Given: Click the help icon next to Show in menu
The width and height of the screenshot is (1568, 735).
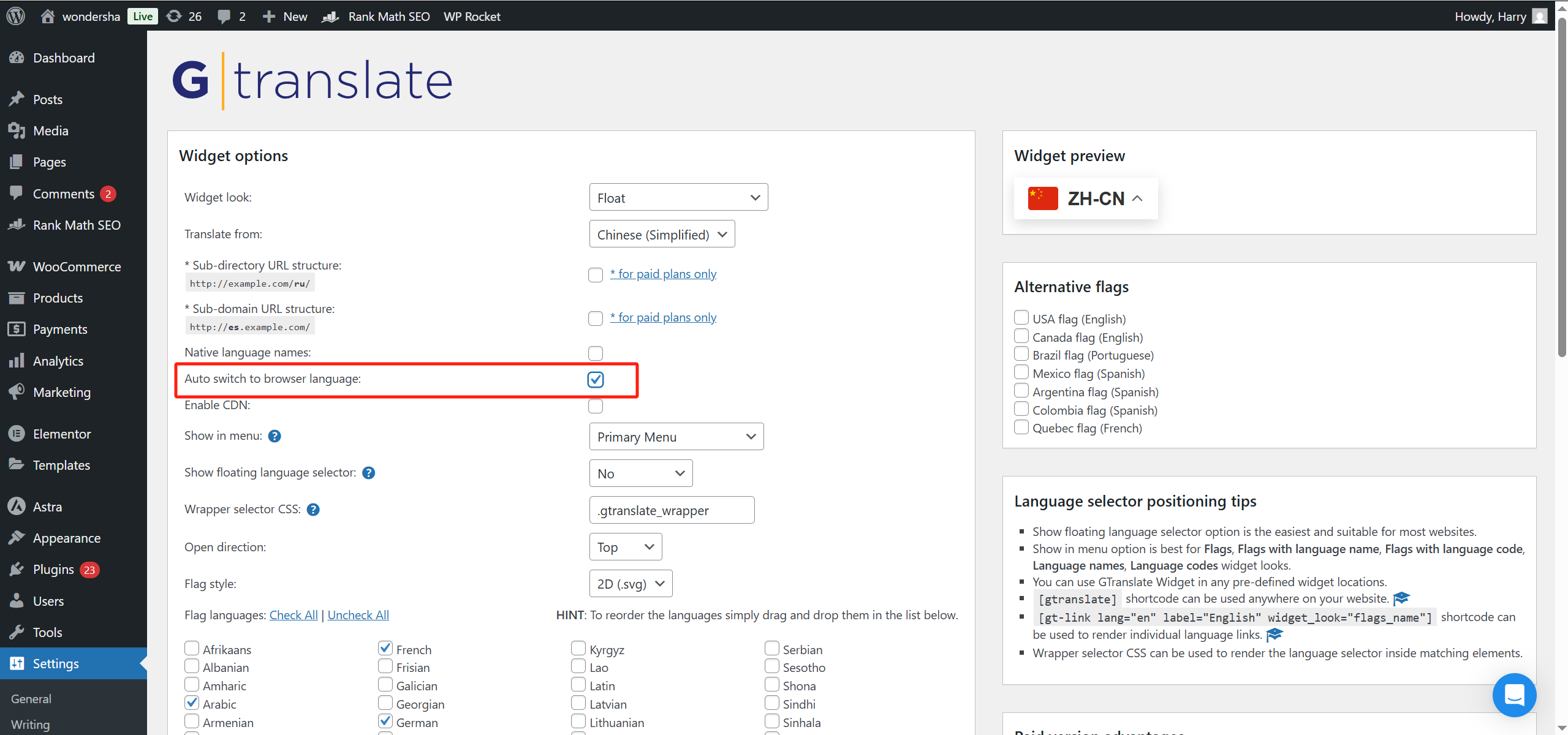Looking at the screenshot, I should (x=275, y=436).
